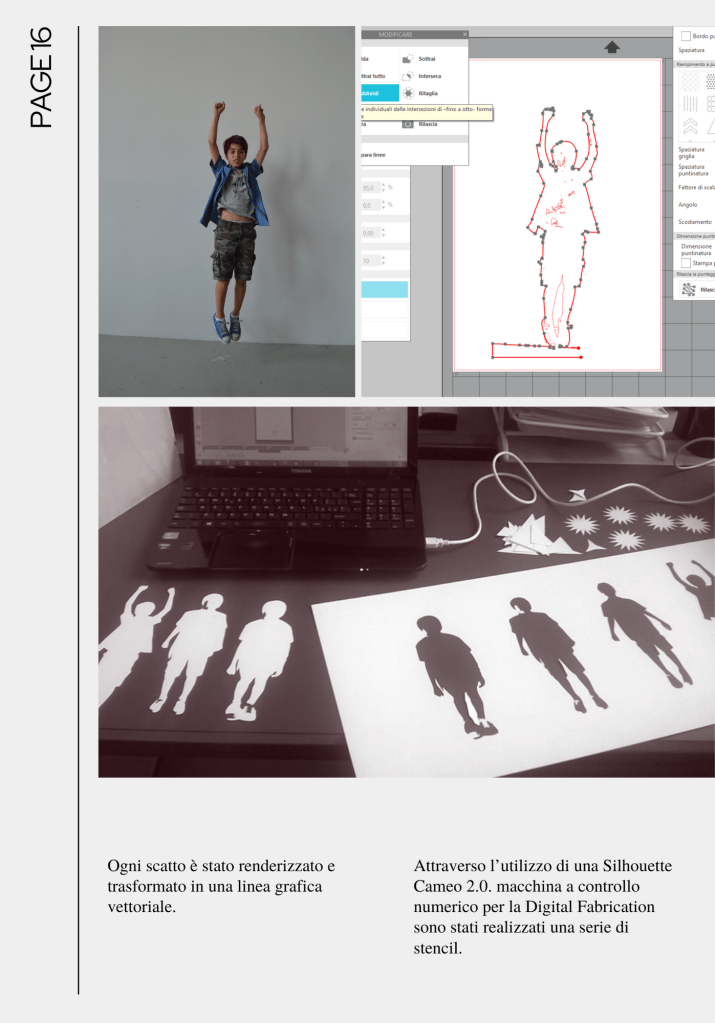Click the Sottrai (subtract) shape icon

[x=409, y=59]
